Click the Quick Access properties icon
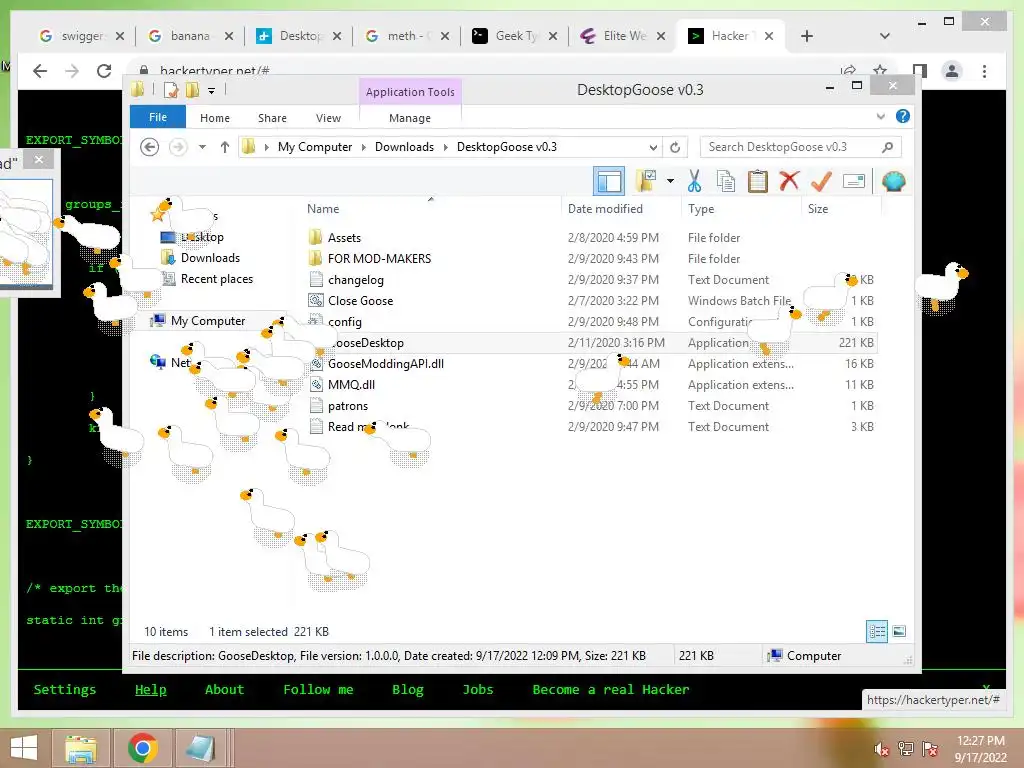This screenshot has width=1024, height=768. [171, 89]
